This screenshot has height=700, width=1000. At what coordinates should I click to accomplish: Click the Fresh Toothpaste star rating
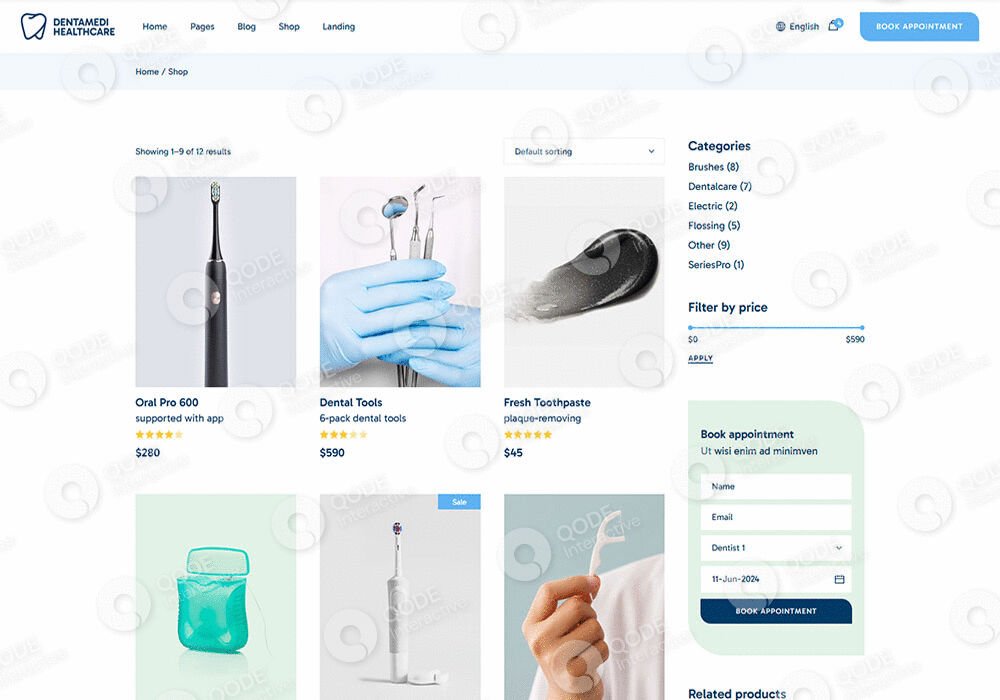point(528,435)
